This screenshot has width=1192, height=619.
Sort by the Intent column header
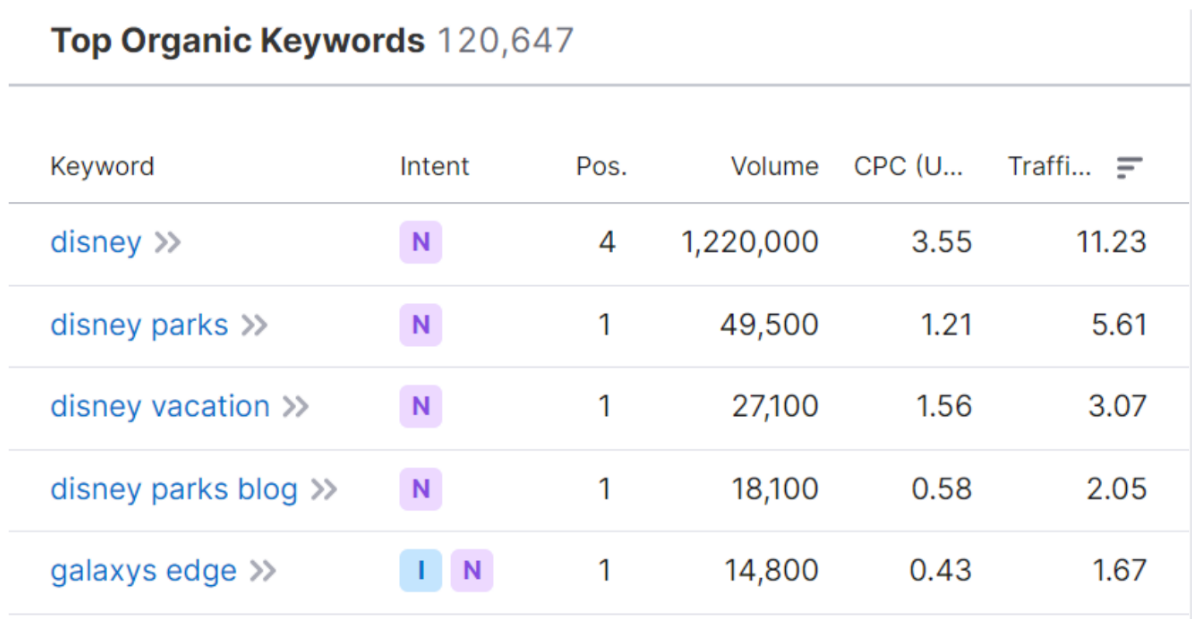tap(435, 167)
